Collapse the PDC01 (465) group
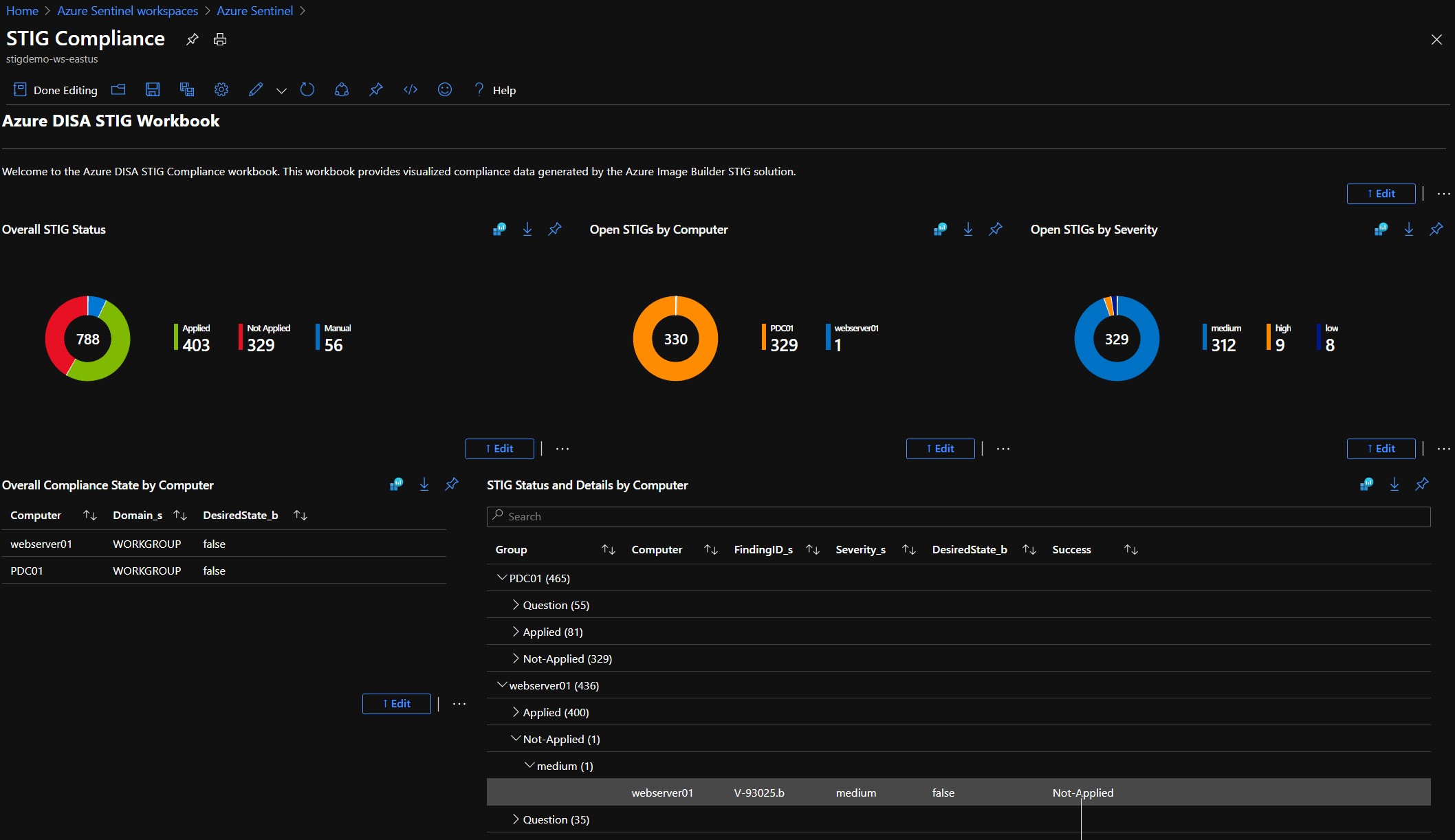Image resolution: width=1455 pixels, height=840 pixels. pos(502,577)
